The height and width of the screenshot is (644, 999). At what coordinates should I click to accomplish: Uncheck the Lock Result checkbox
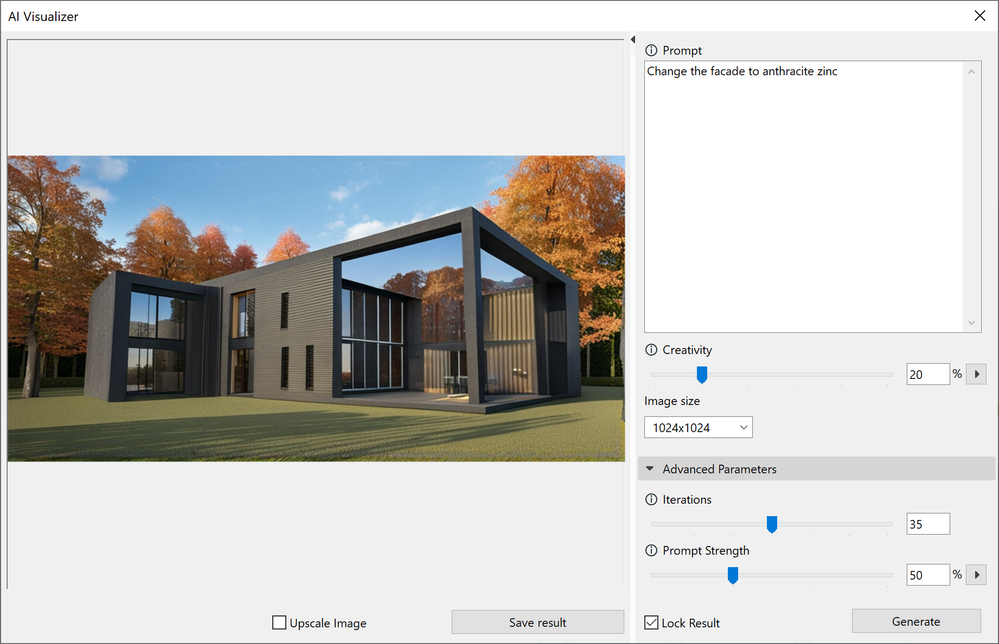[x=651, y=622]
